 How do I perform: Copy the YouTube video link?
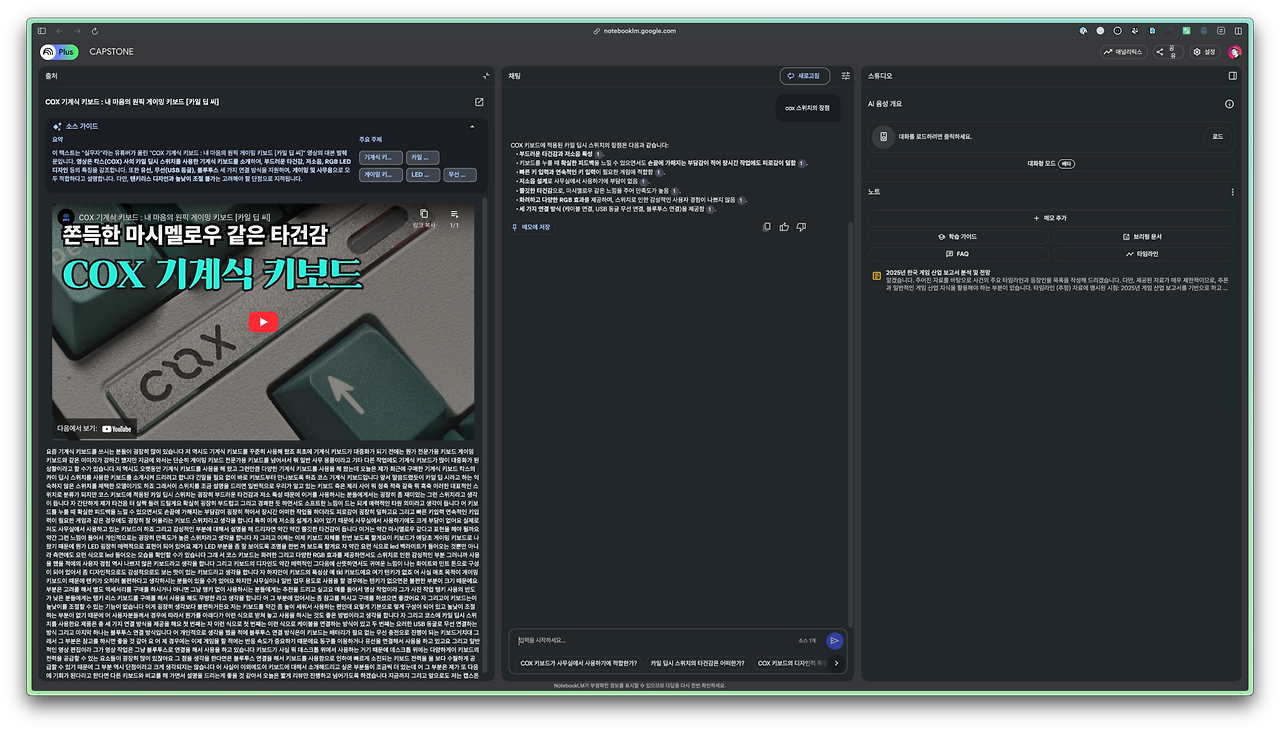[423, 216]
